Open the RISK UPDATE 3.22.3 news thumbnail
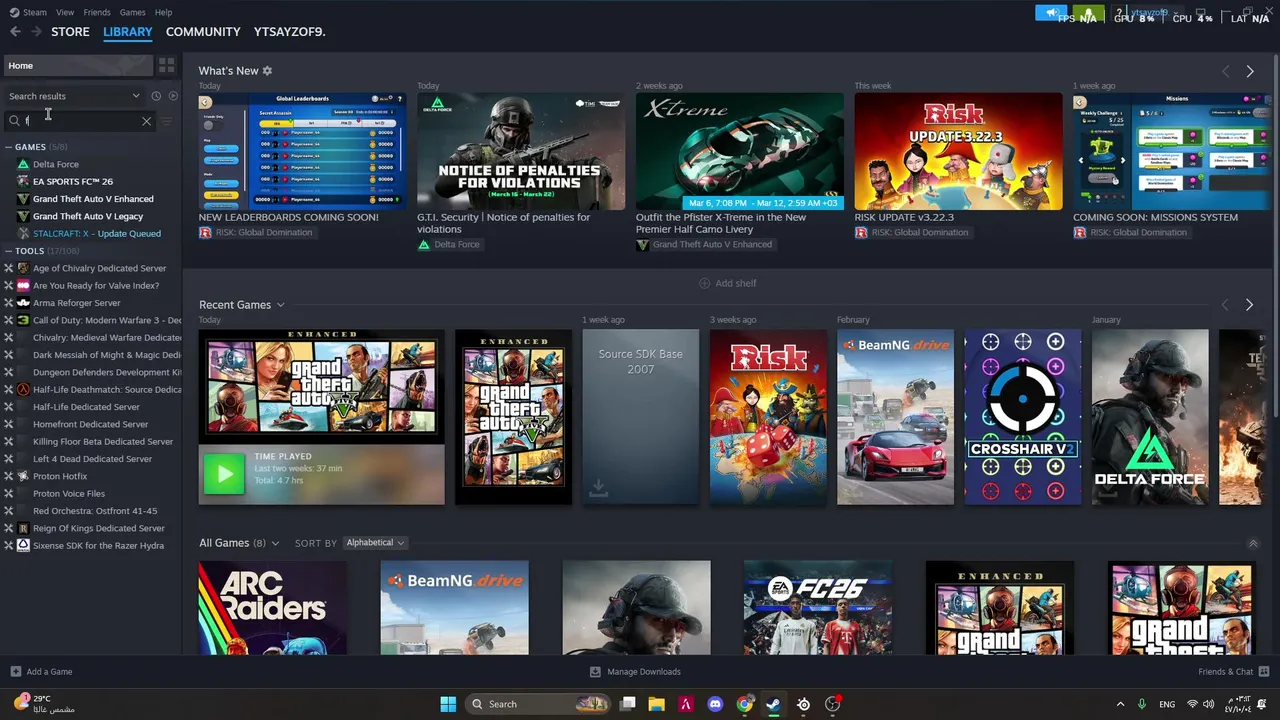The width and height of the screenshot is (1280, 720). coord(958,151)
